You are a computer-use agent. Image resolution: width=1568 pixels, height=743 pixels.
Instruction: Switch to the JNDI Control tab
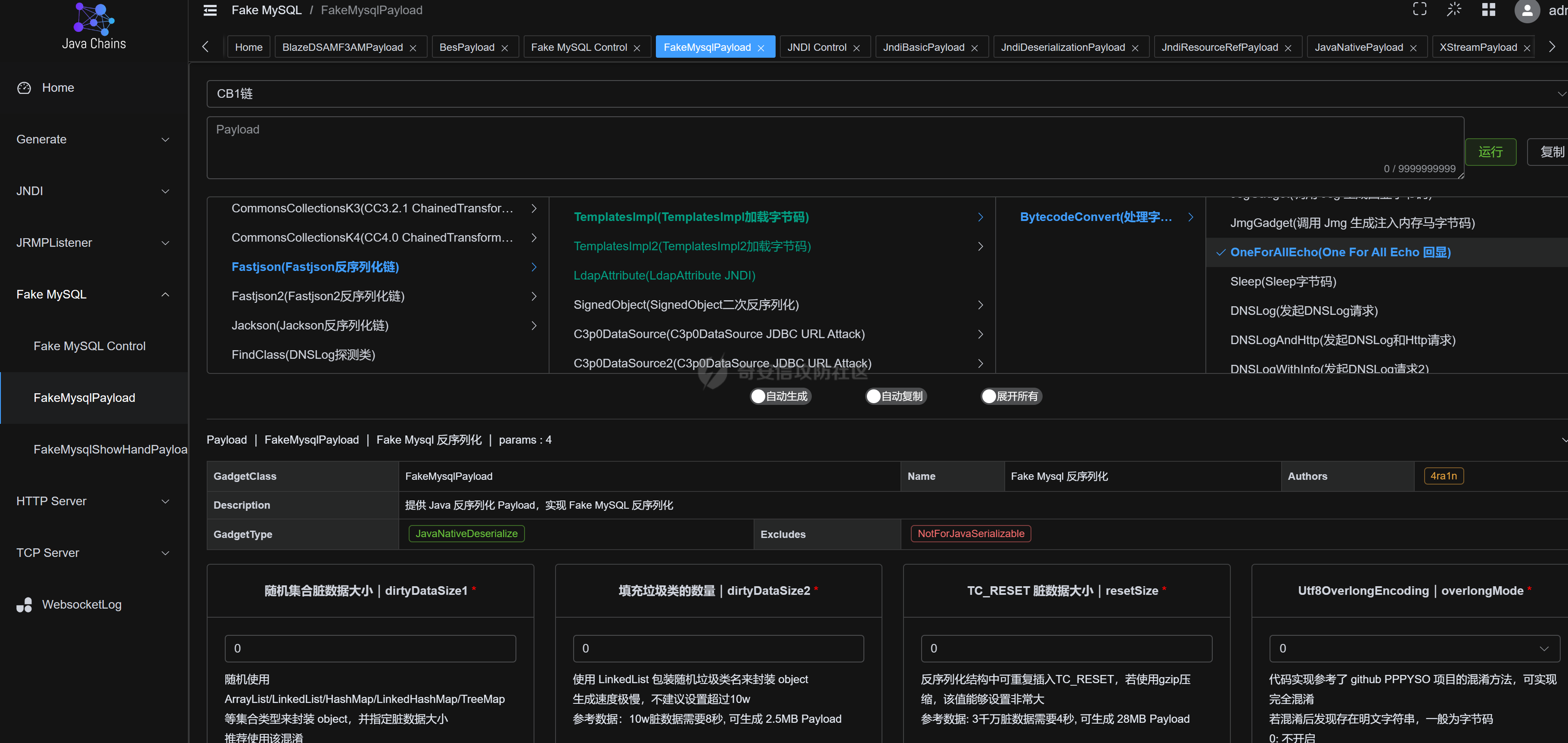click(816, 47)
